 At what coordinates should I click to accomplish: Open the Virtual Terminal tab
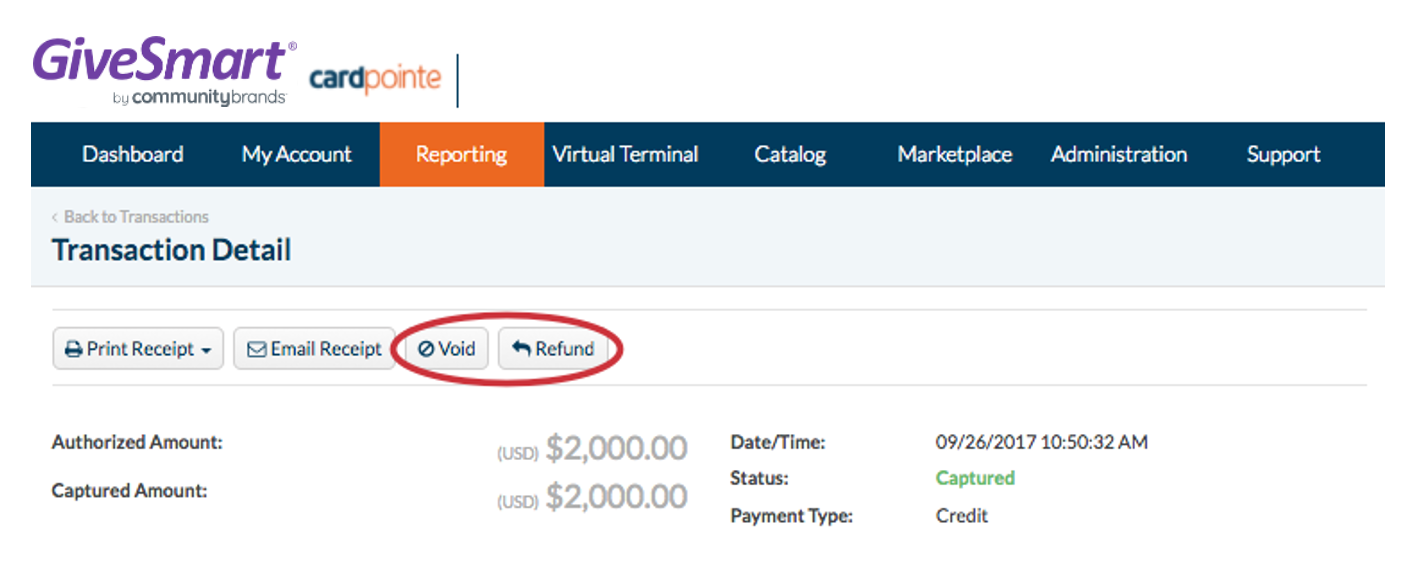pos(626,154)
